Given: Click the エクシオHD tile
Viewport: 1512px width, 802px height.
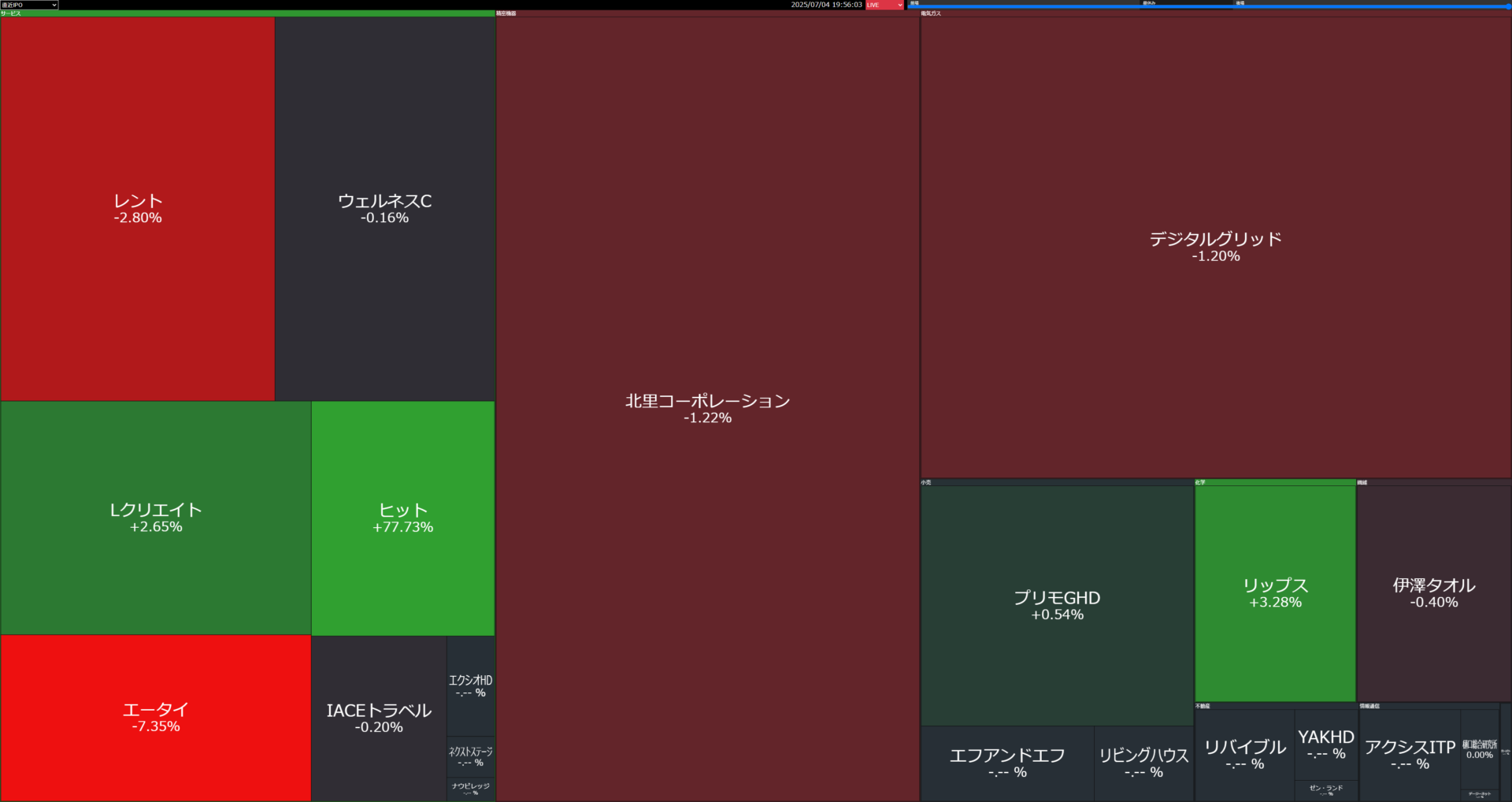Looking at the screenshot, I should pyautogui.click(x=471, y=686).
